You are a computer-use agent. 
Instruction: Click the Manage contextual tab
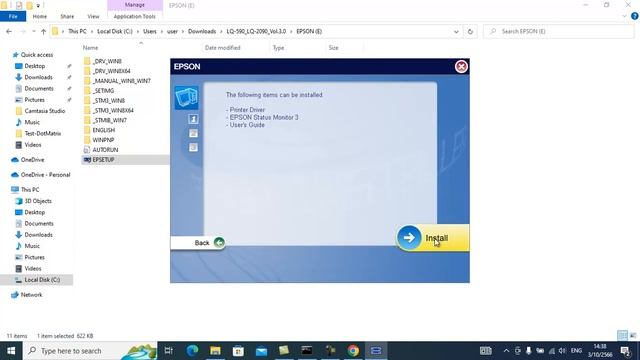[135, 5]
